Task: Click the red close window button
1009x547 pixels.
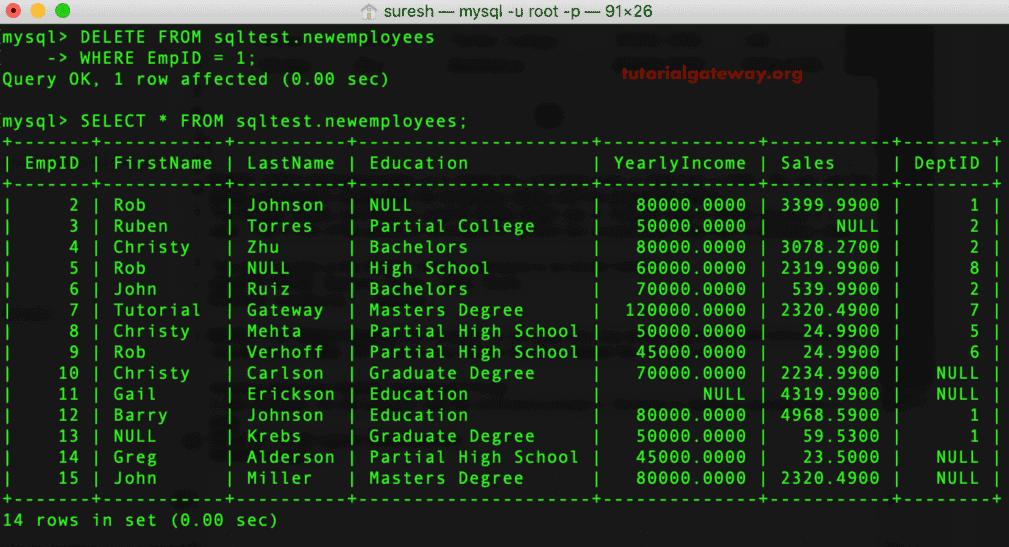Action: point(14,10)
